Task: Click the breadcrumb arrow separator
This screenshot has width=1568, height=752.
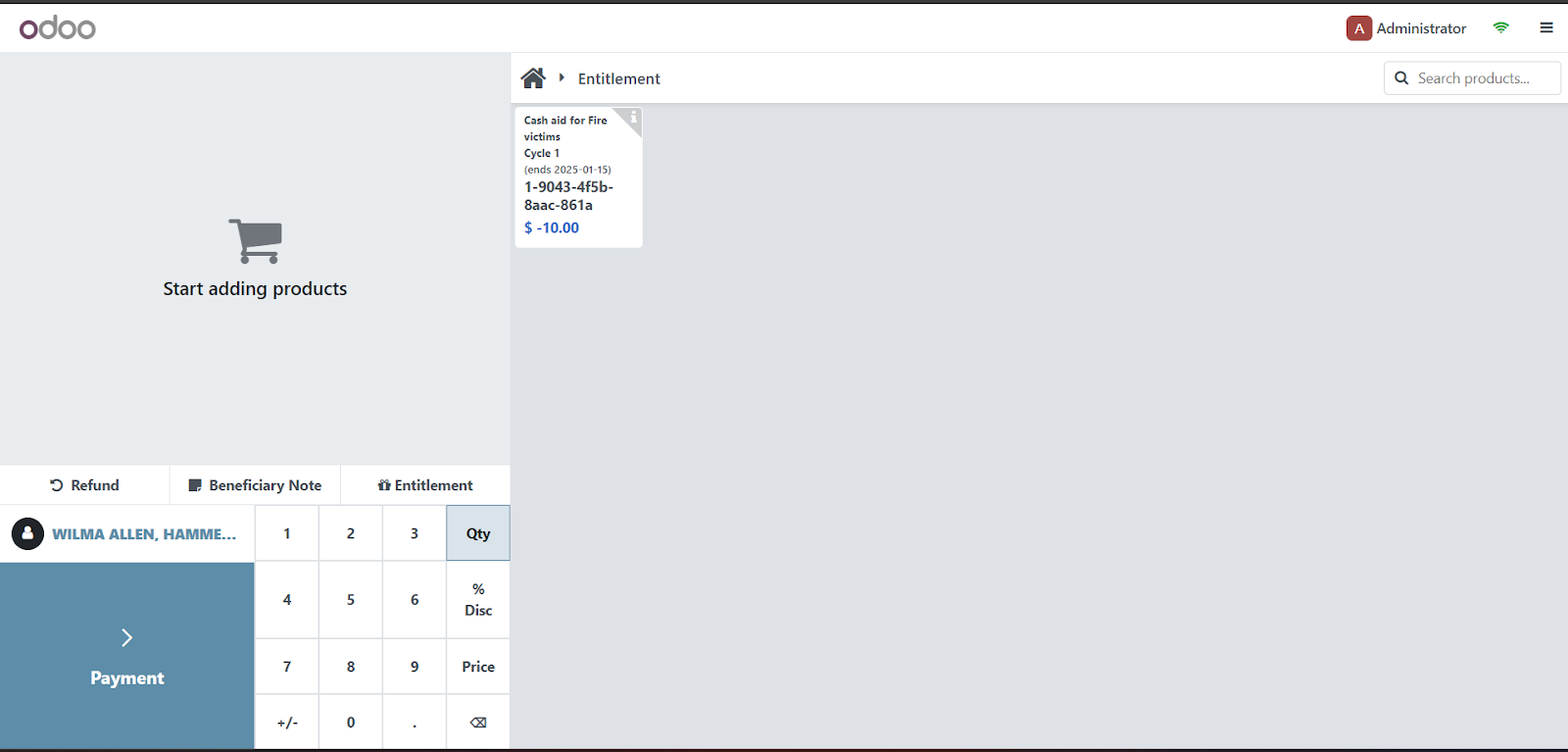Action: [x=562, y=77]
